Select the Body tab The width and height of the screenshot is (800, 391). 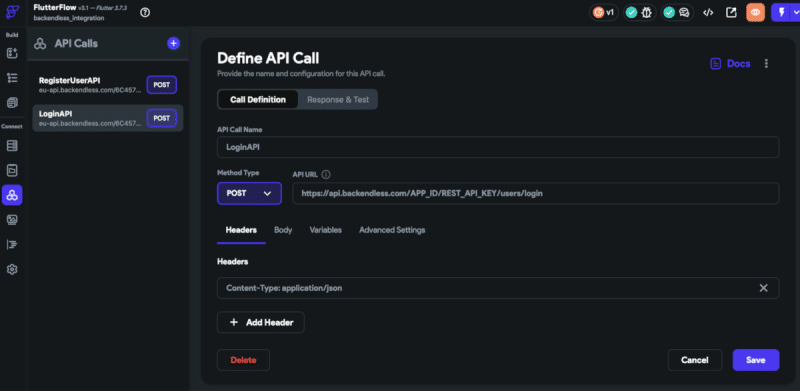pos(283,230)
